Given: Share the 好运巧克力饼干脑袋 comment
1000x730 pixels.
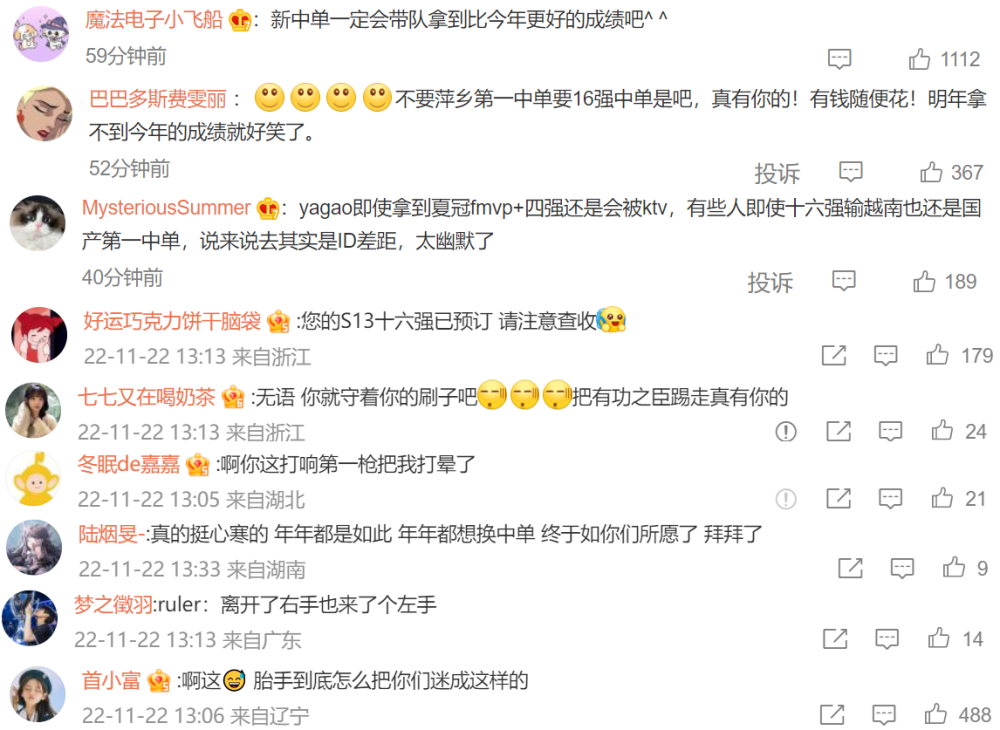Looking at the screenshot, I should click(x=834, y=355).
